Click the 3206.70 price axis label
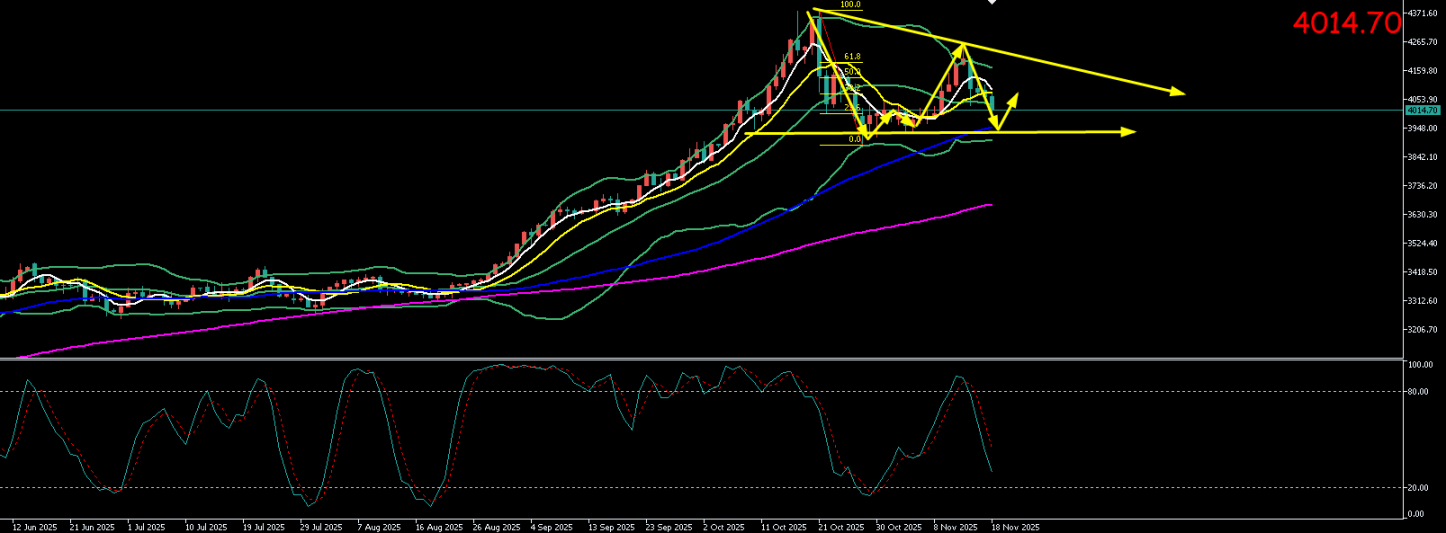This screenshot has width=1446, height=533. tap(1422, 329)
